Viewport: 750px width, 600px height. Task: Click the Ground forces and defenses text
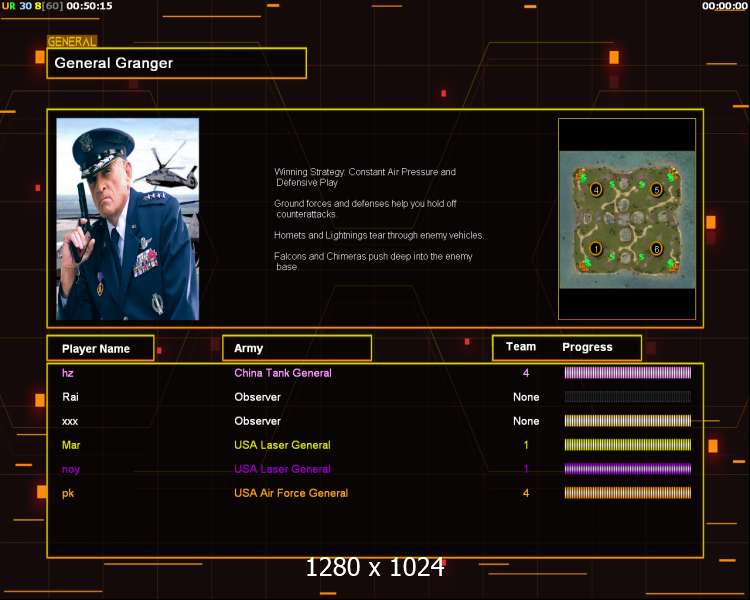pos(365,209)
